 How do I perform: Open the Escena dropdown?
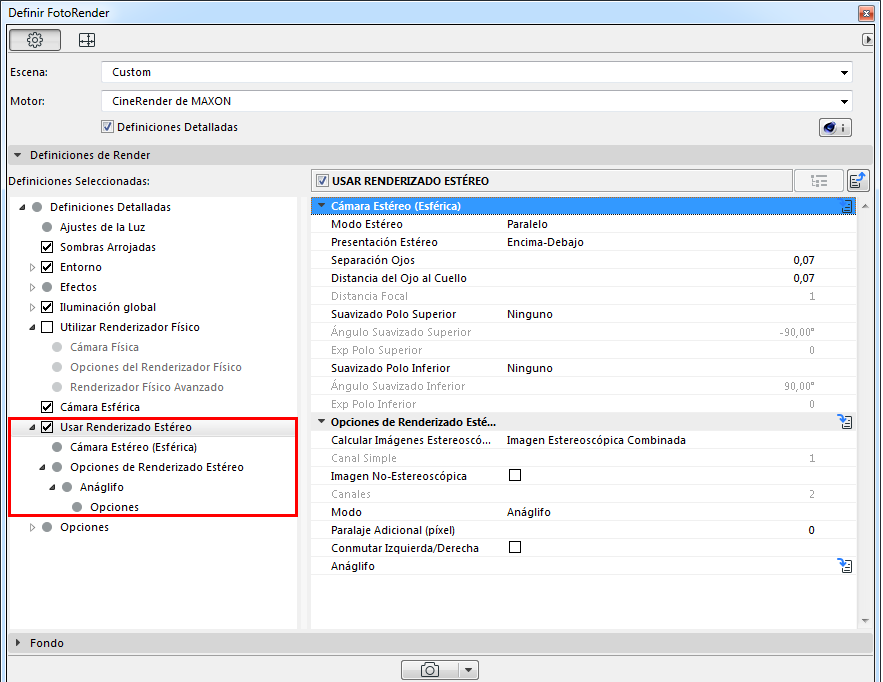[476, 72]
